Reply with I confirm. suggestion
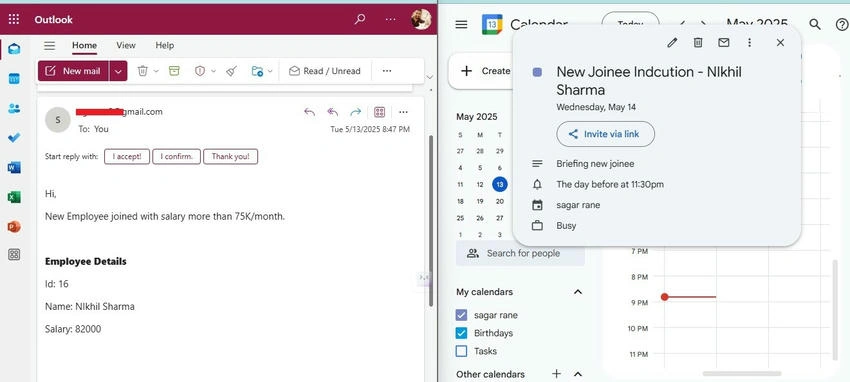 click(177, 157)
